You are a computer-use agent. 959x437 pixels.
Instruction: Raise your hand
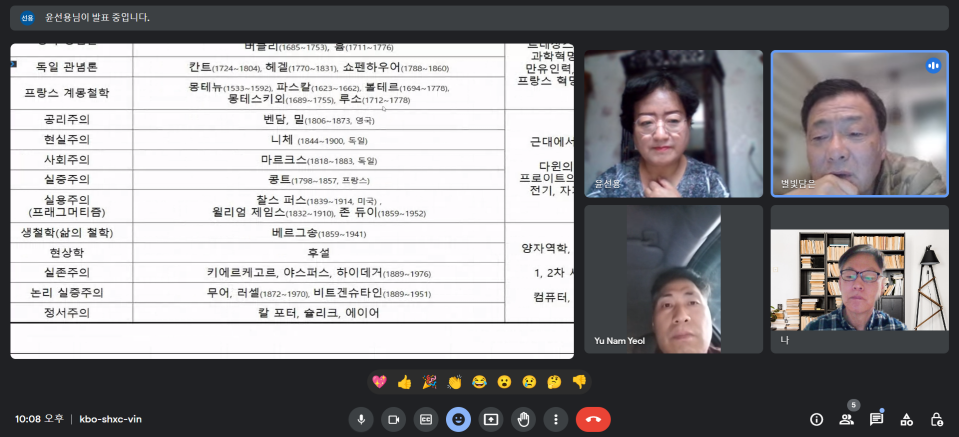pos(523,419)
